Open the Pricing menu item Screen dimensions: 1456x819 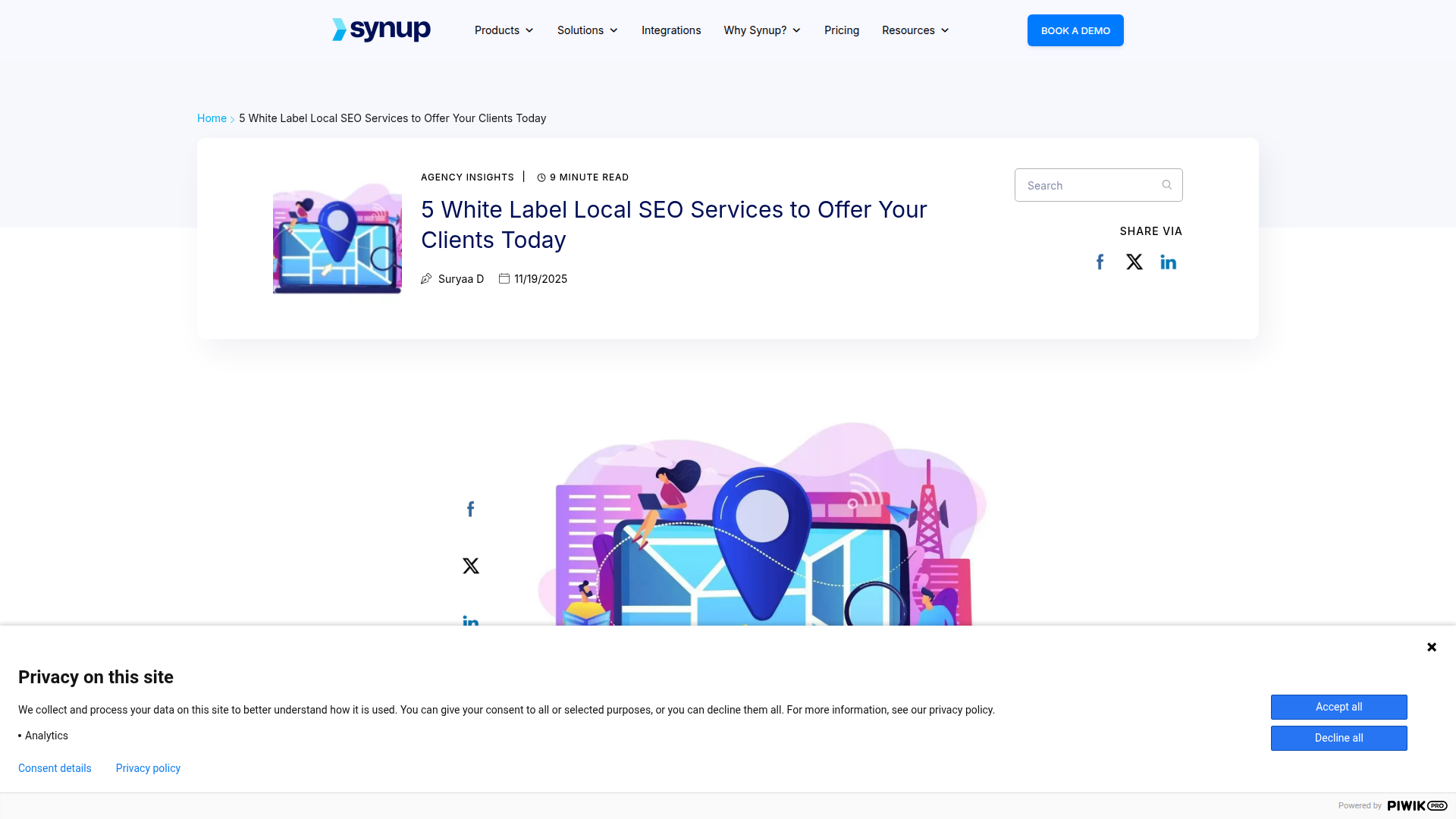click(x=841, y=30)
